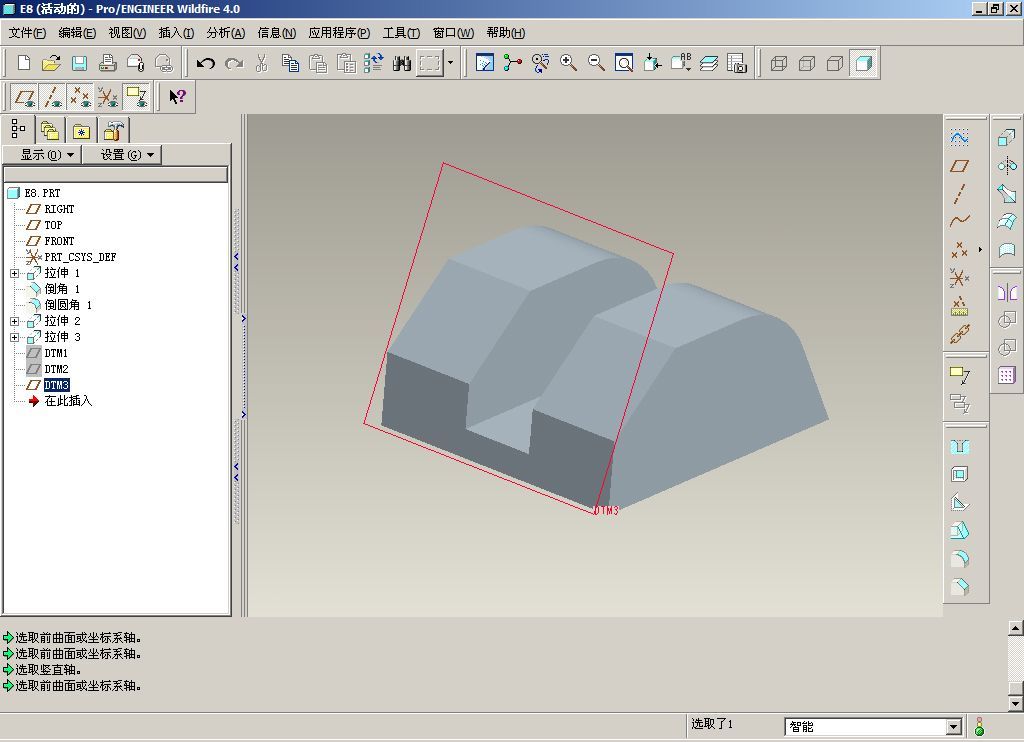Select the Extrude tool
Screen dimensions: 1024x742
[x=1006, y=137]
